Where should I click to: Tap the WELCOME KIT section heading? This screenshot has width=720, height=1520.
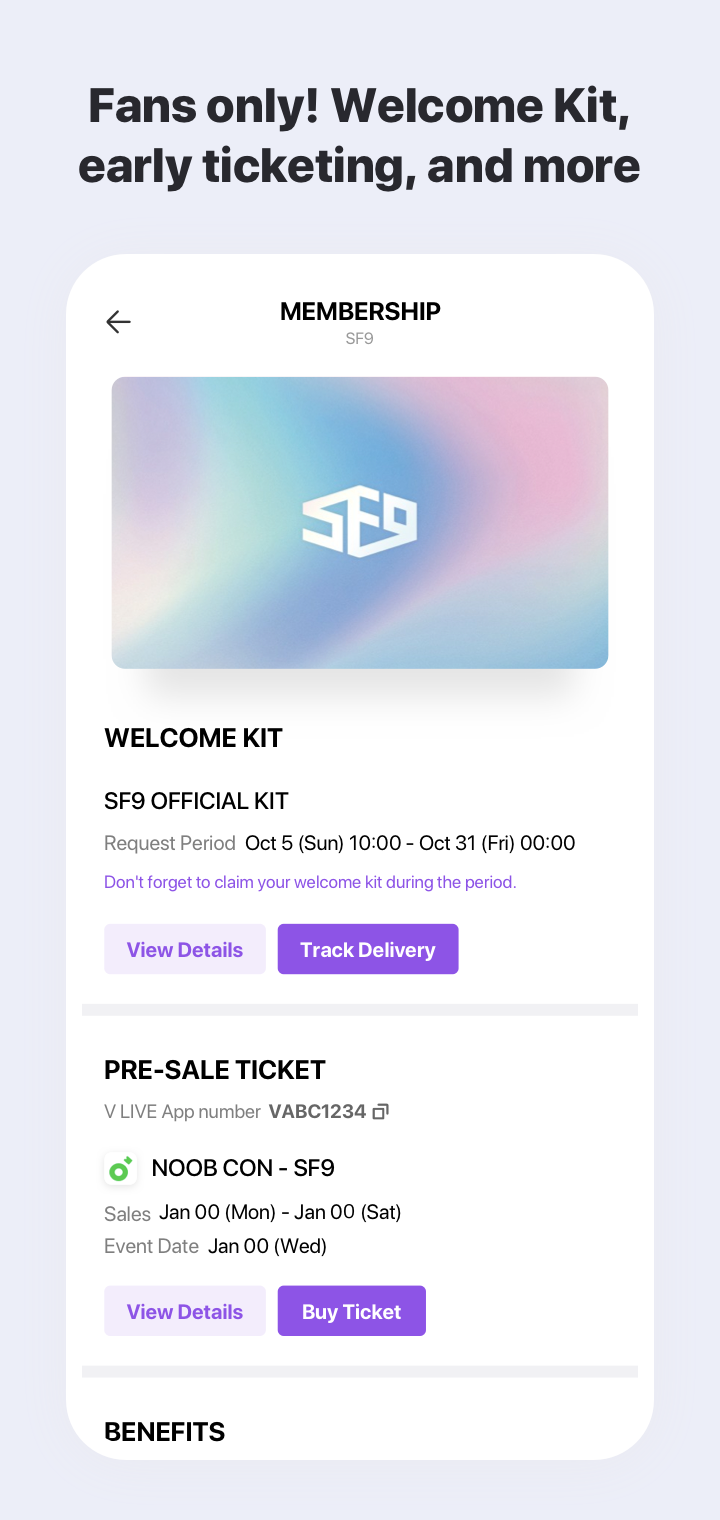point(193,738)
